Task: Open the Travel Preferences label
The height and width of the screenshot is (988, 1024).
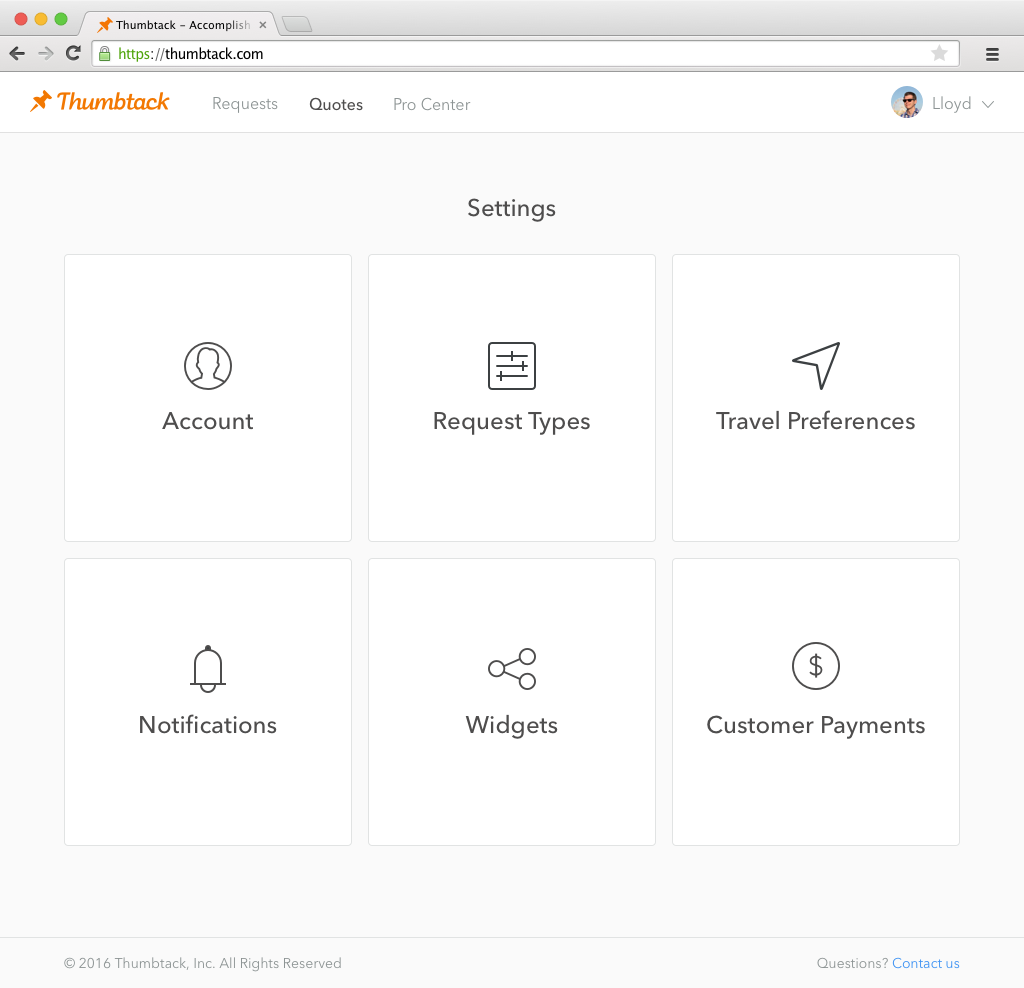Action: point(816,421)
